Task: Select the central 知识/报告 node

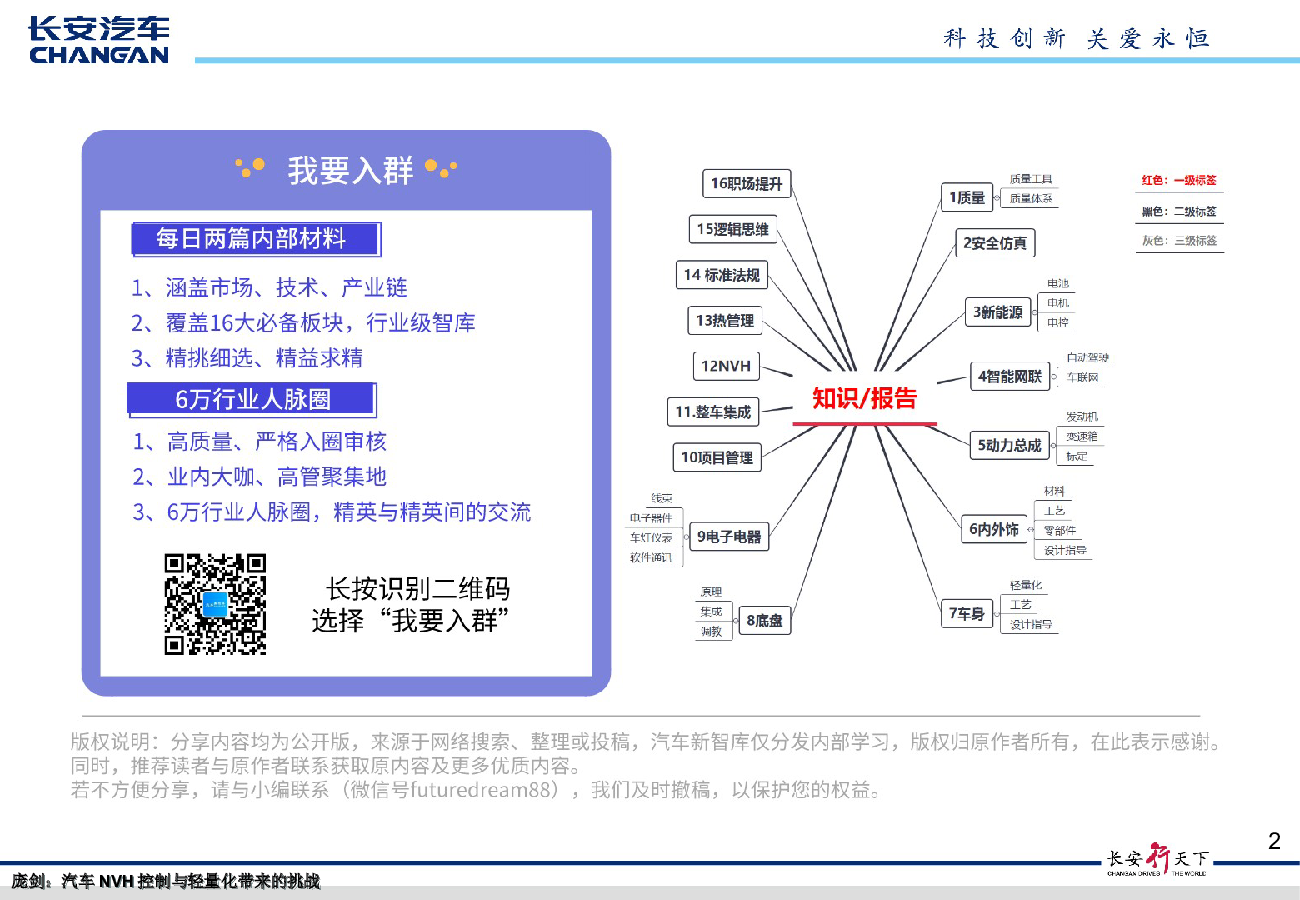Action: (x=864, y=398)
